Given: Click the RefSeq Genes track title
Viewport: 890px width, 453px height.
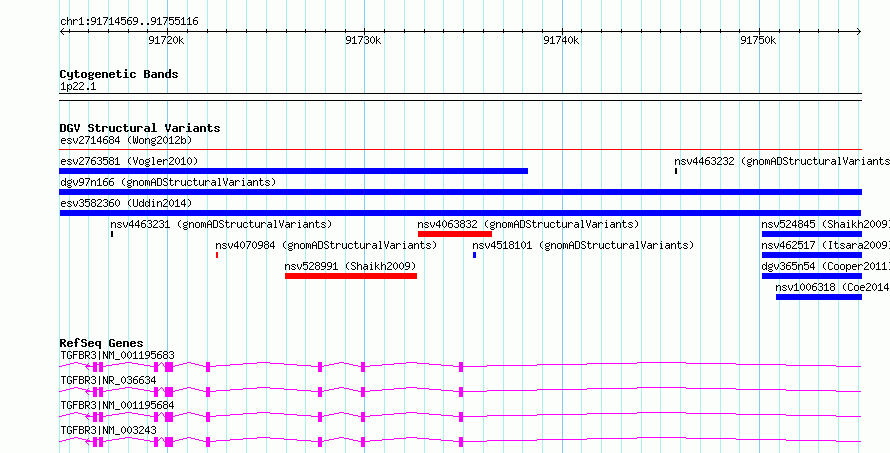Looking at the screenshot, I should click(x=102, y=343).
